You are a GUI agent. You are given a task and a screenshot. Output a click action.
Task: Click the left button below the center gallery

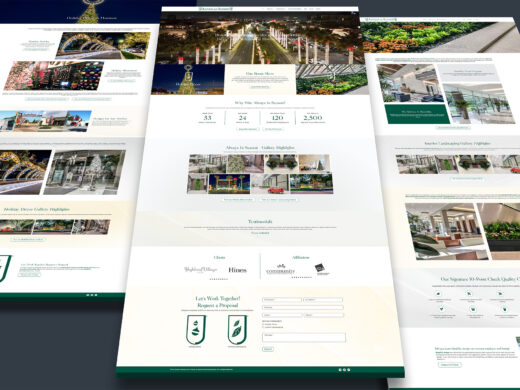(238, 200)
